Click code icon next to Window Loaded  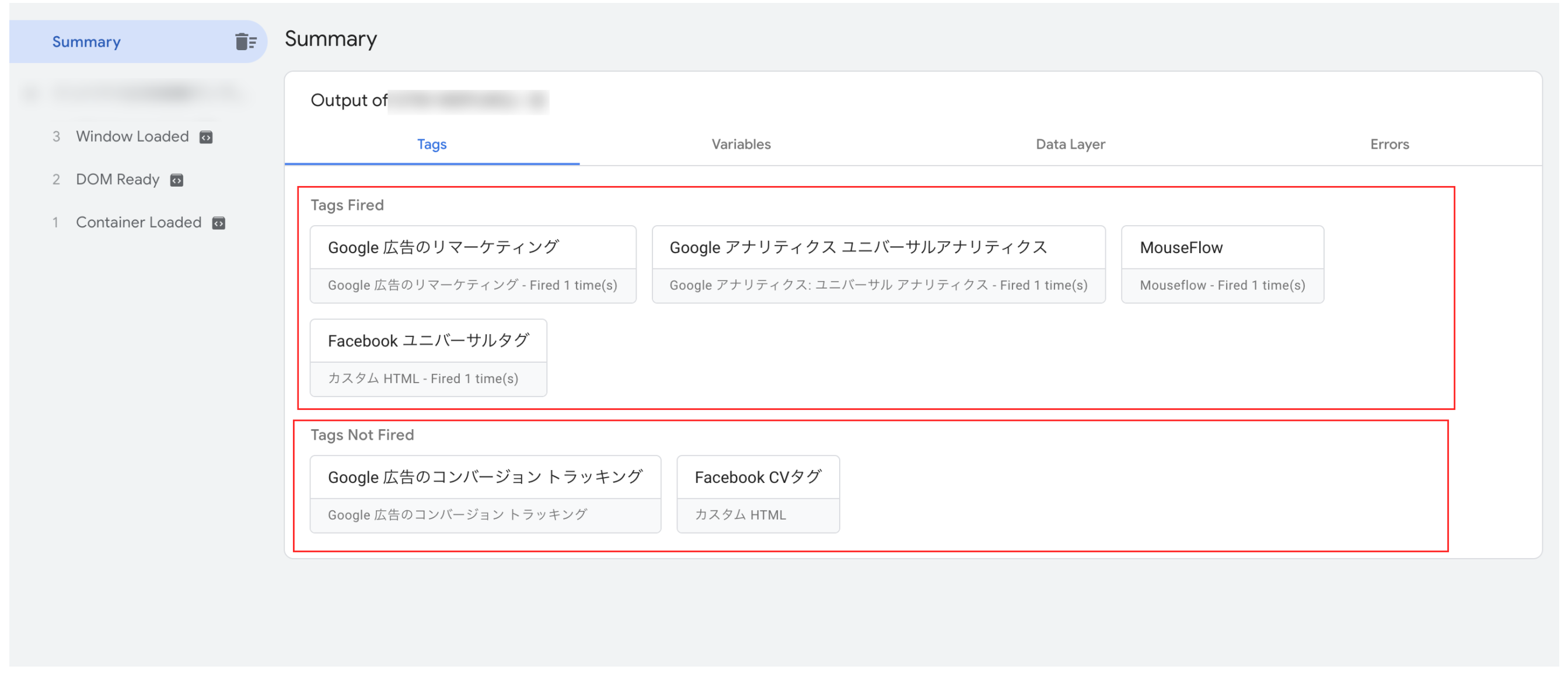click(207, 137)
